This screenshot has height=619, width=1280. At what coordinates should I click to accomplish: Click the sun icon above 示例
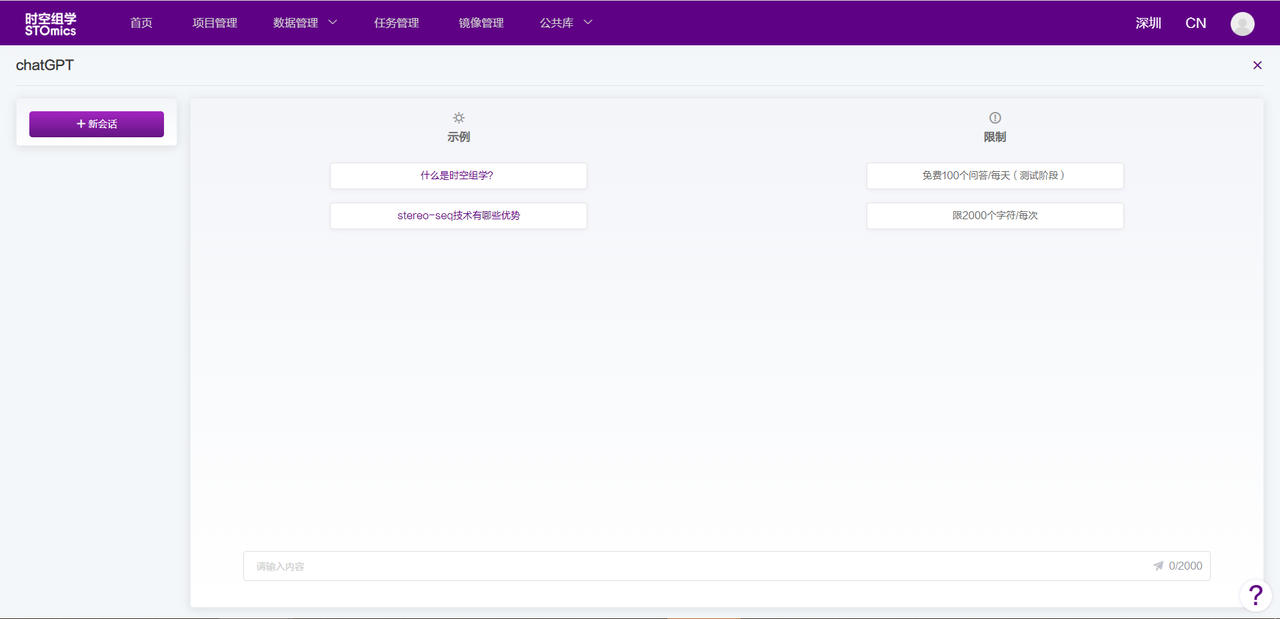458,118
